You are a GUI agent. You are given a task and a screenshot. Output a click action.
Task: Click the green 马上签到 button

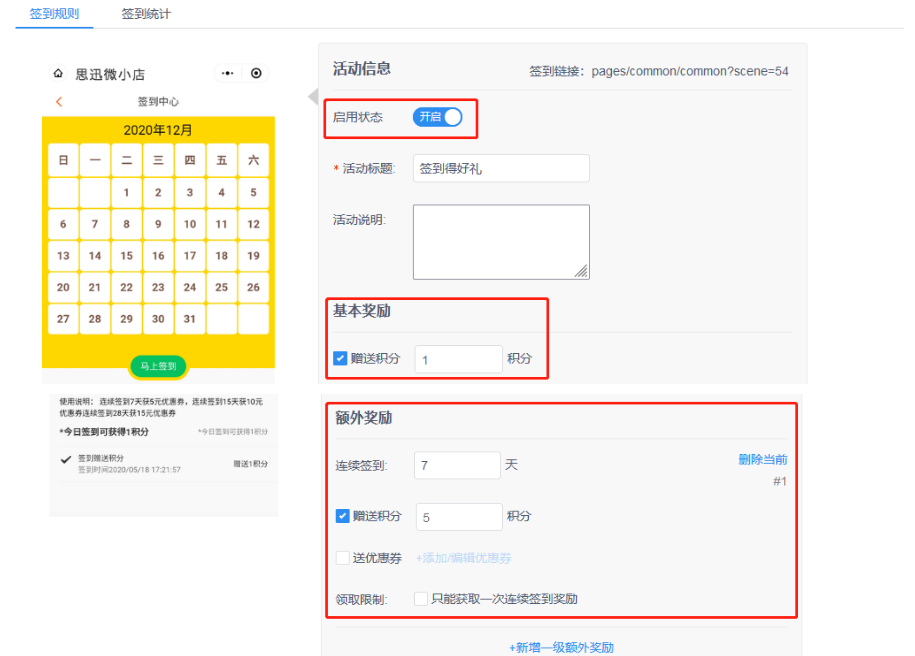158,366
